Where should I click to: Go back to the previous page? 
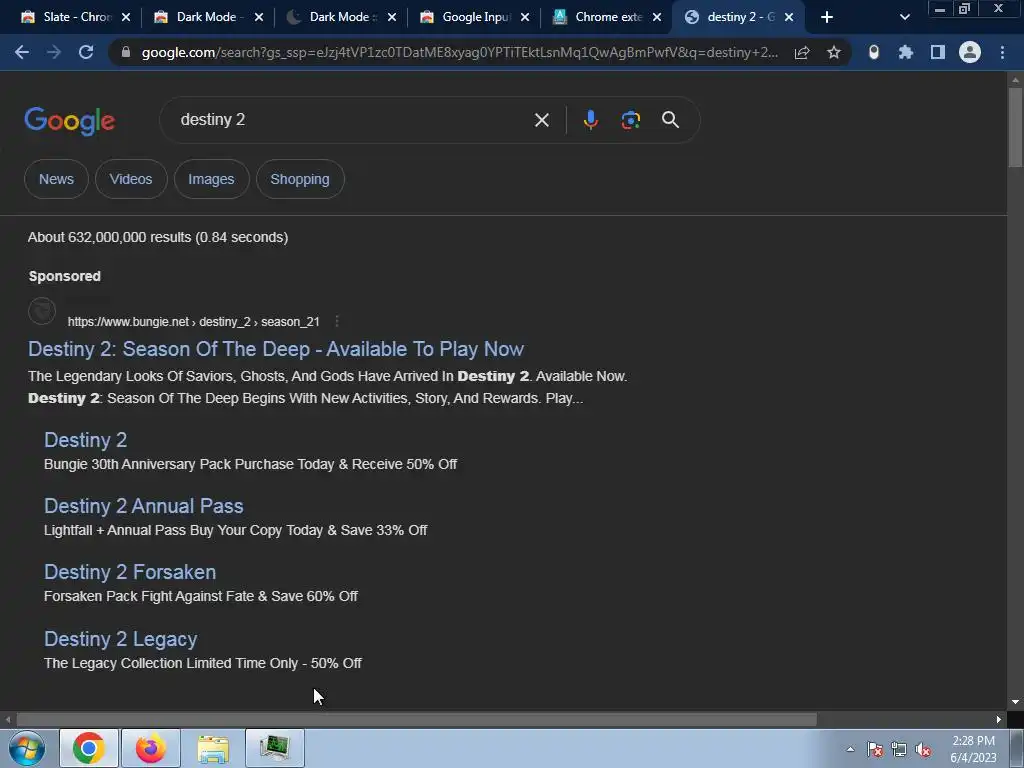[22, 52]
